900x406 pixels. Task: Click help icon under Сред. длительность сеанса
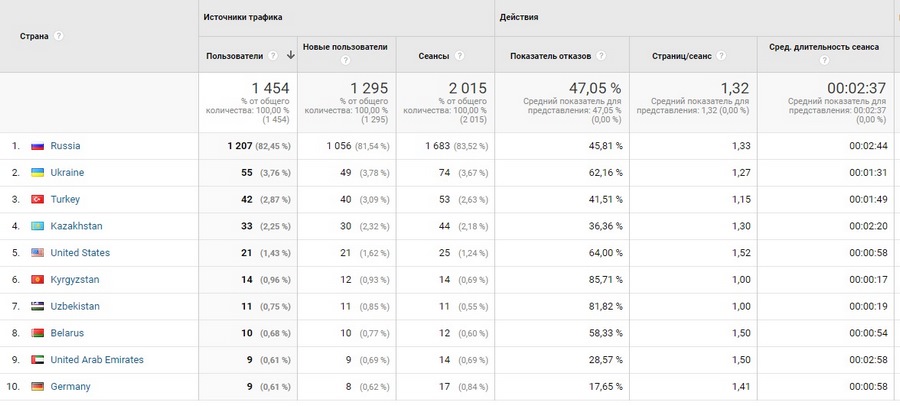coord(824,60)
